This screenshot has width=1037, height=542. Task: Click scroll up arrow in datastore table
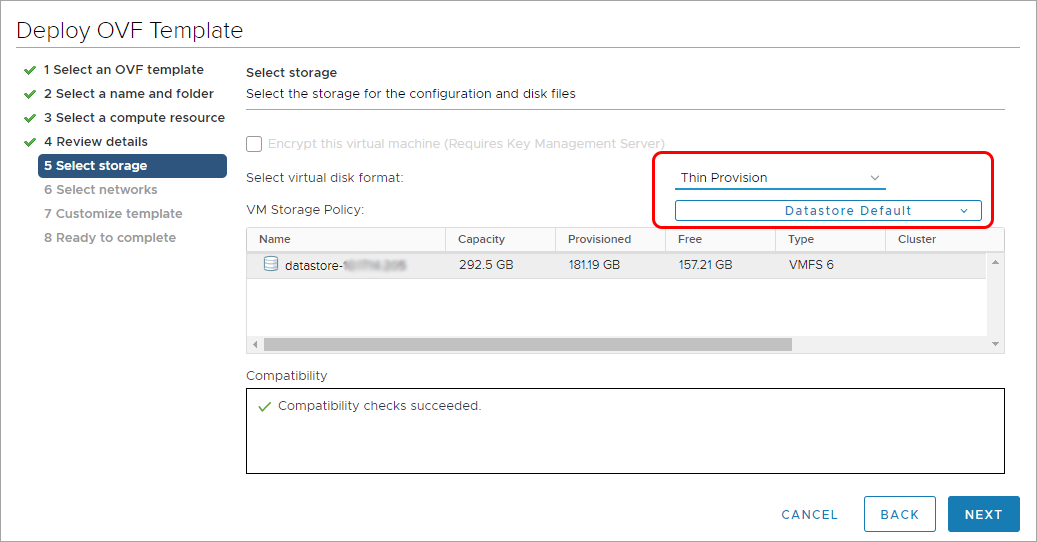pyautogui.click(x=995, y=262)
